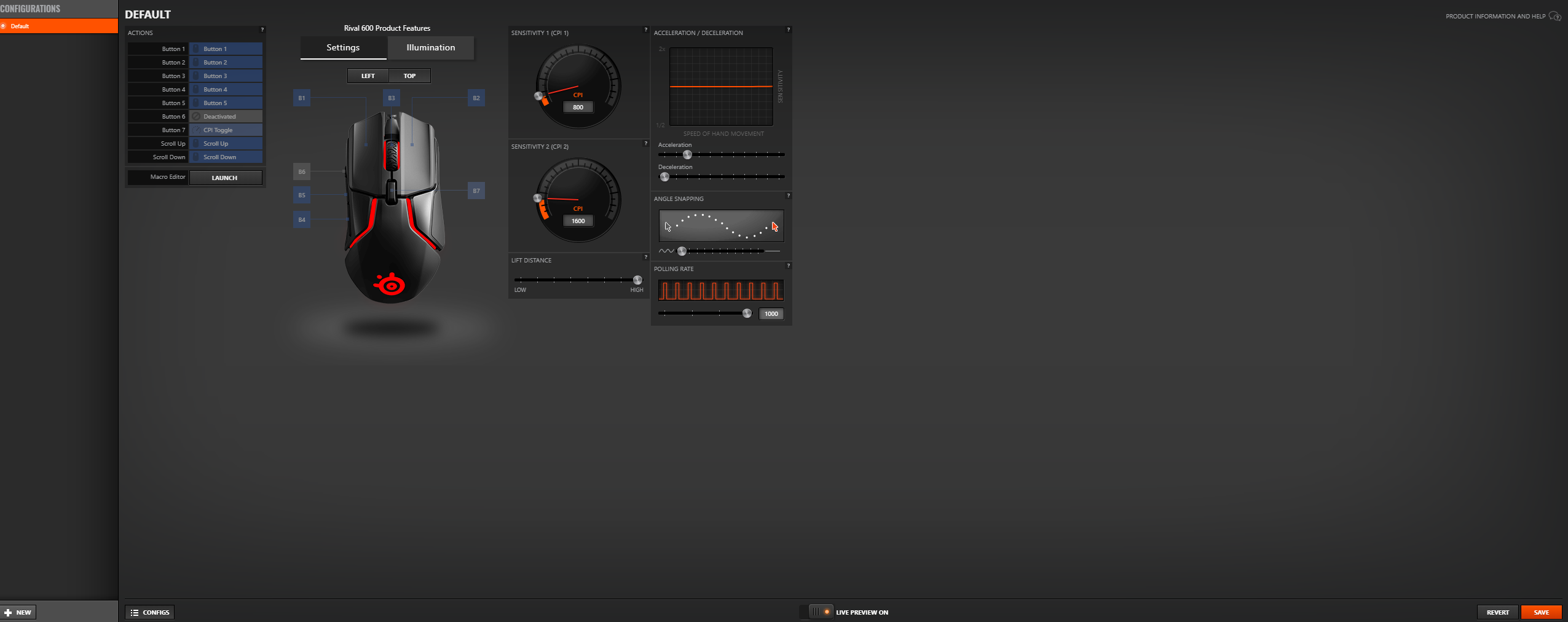Viewport: 1568px width, 622px height.
Task: Click the orange SAVE button
Action: [x=1542, y=612]
